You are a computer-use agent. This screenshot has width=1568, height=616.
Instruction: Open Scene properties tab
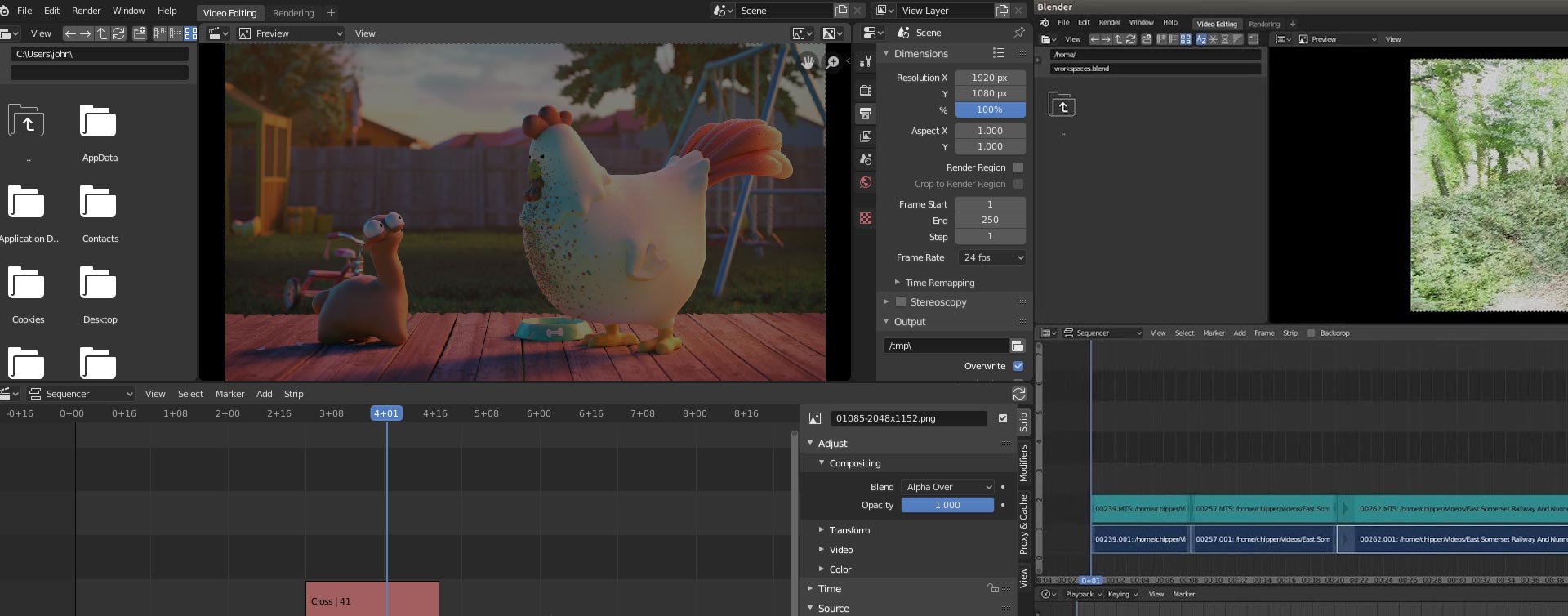866,159
